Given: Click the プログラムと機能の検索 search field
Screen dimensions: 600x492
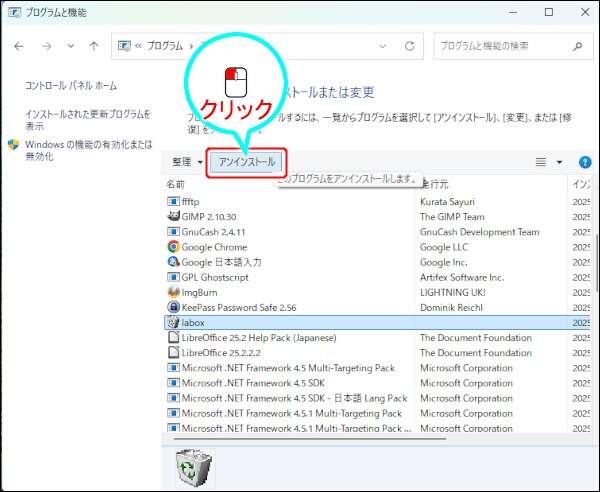Looking at the screenshot, I should (505, 46).
